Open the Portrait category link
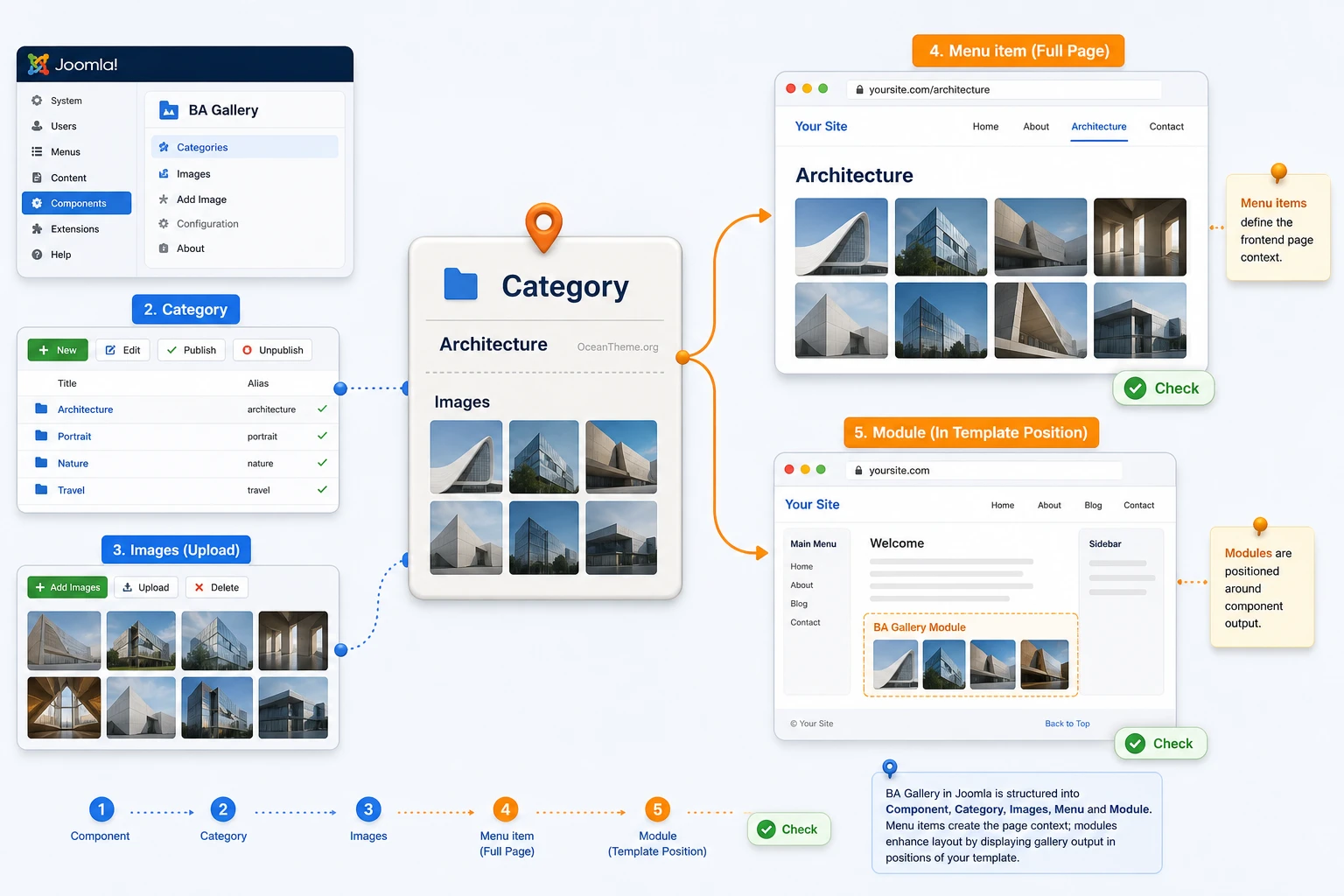 click(74, 437)
